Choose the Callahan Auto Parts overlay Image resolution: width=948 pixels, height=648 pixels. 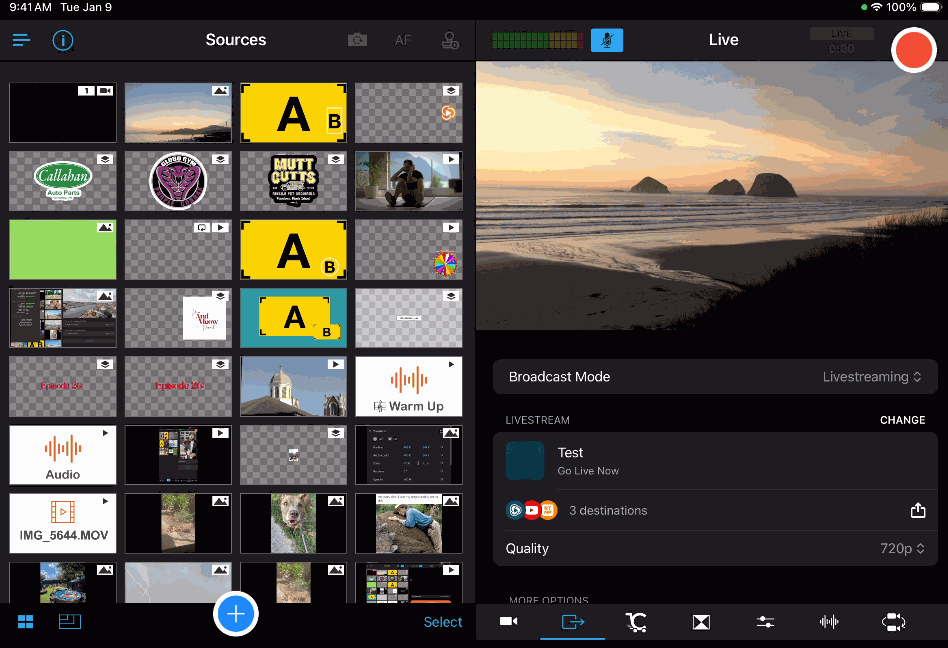[x=63, y=181]
